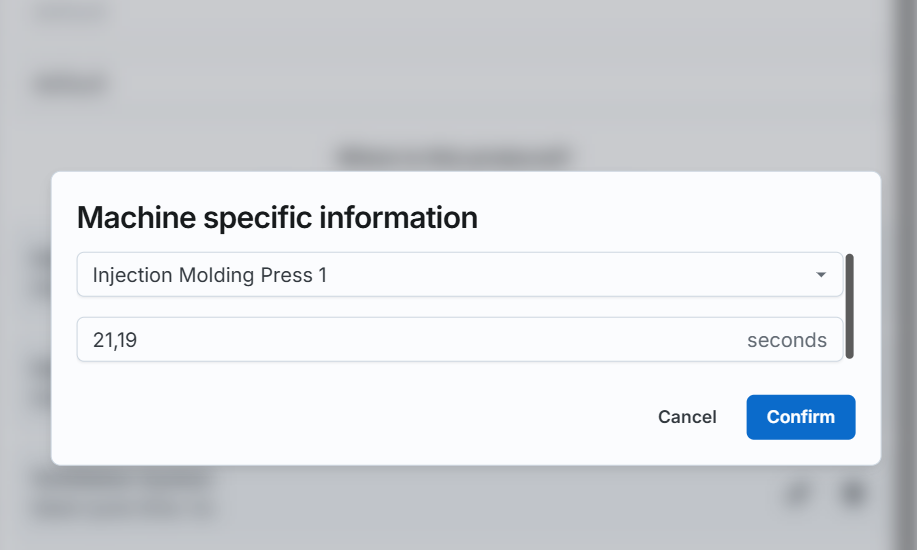Click the 'Machine specific information' heading
This screenshot has width=917, height=550.
[x=277, y=218]
